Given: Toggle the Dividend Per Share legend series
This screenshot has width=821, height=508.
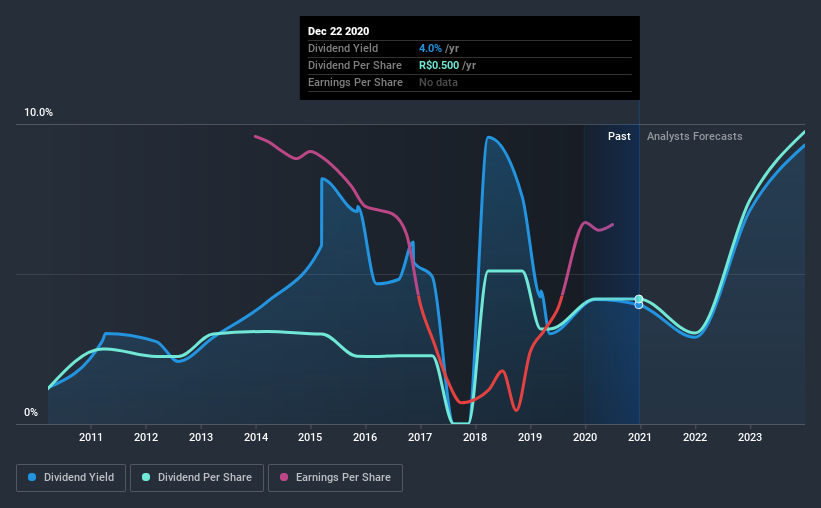Looking at the screenshot, I should tap(197, 478).
